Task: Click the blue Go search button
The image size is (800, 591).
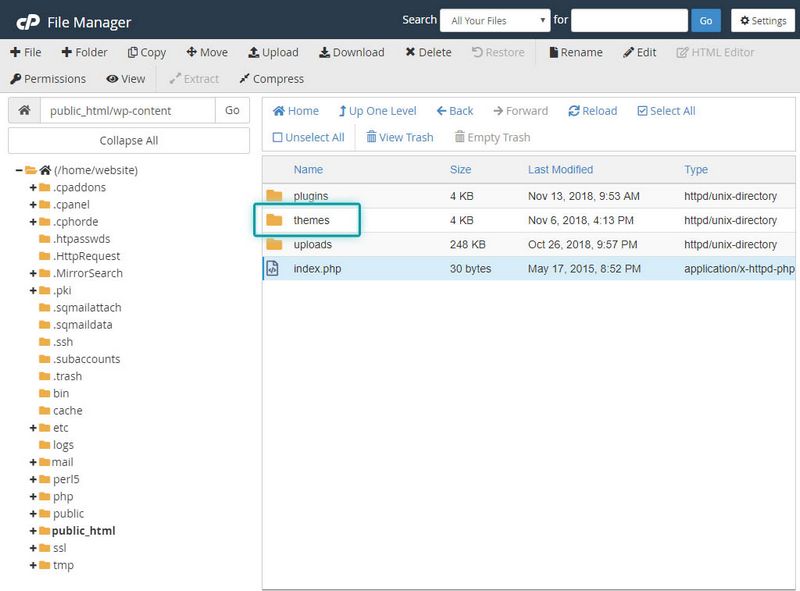Action: pos(706,20)
